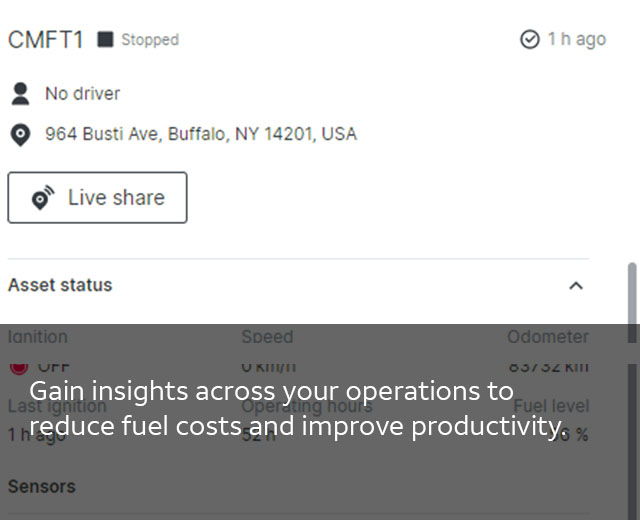Click the Asset status section header
Viewport: 640px width, 520px height.
pos(60,285)
